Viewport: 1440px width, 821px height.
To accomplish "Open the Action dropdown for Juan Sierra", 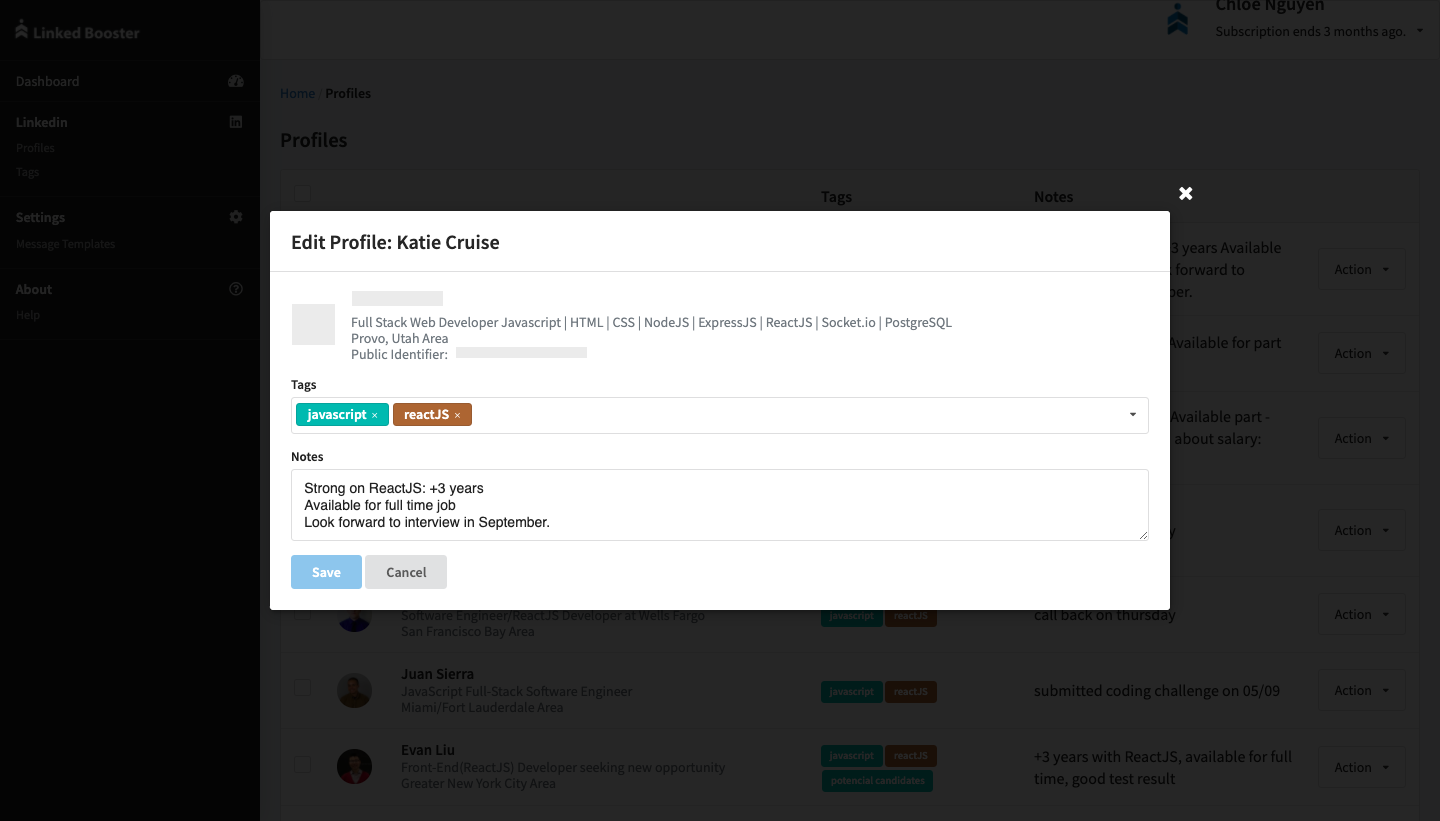I will coord(1361,691).
